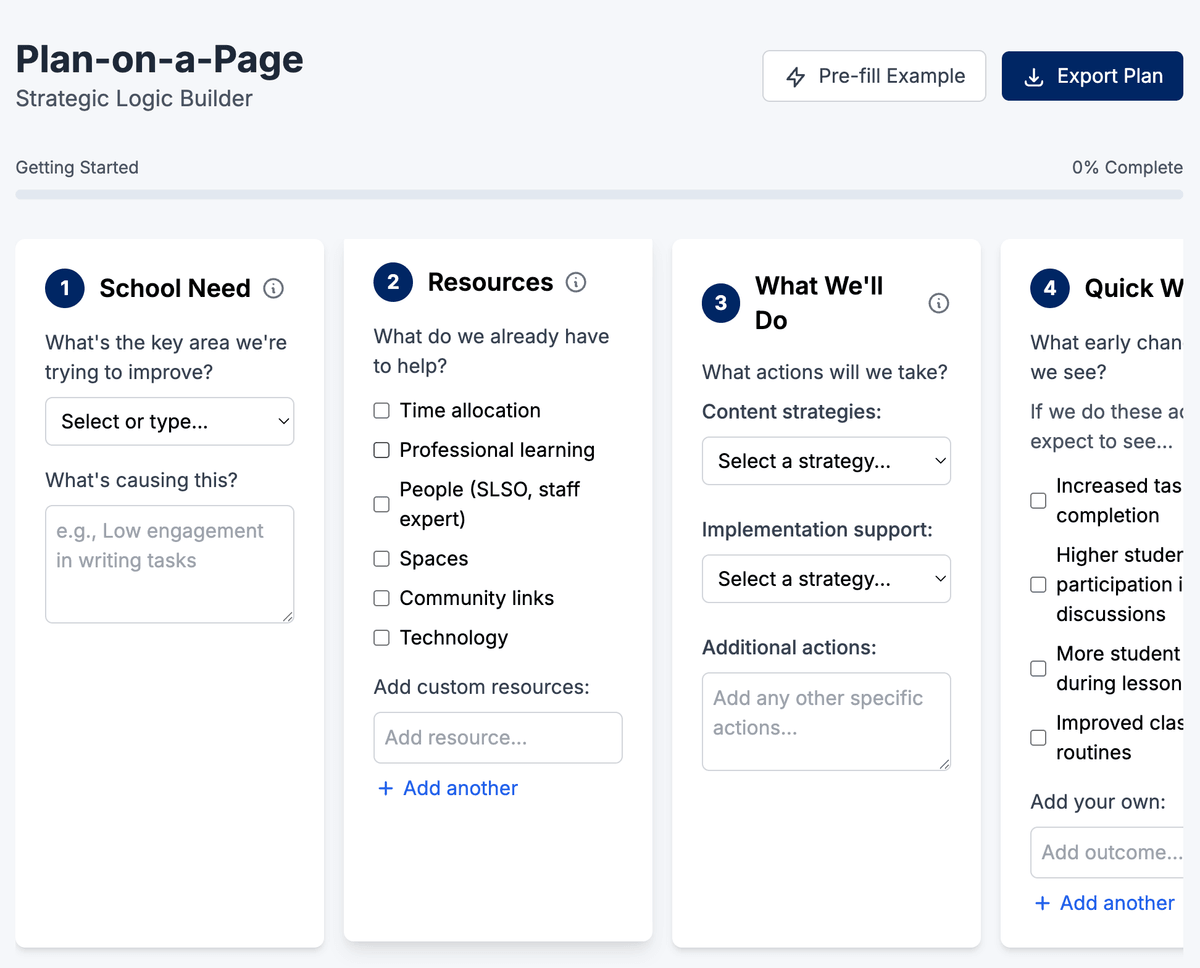Tick the Technology checkbox

(x=381, y=638)
